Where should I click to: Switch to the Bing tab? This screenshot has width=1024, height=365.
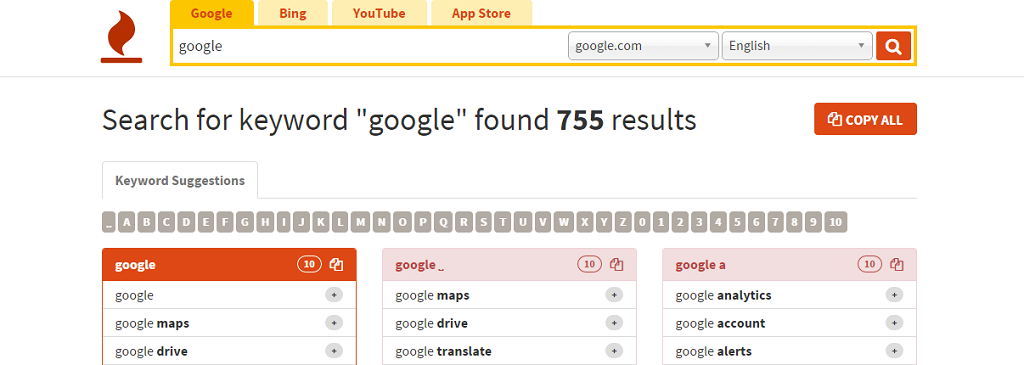click(x=293, y=13)
